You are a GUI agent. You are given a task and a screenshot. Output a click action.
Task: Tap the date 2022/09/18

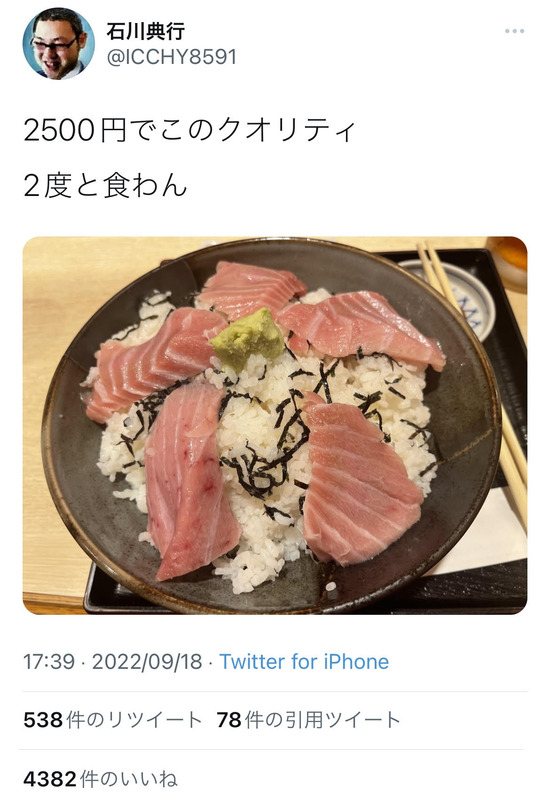147,662
